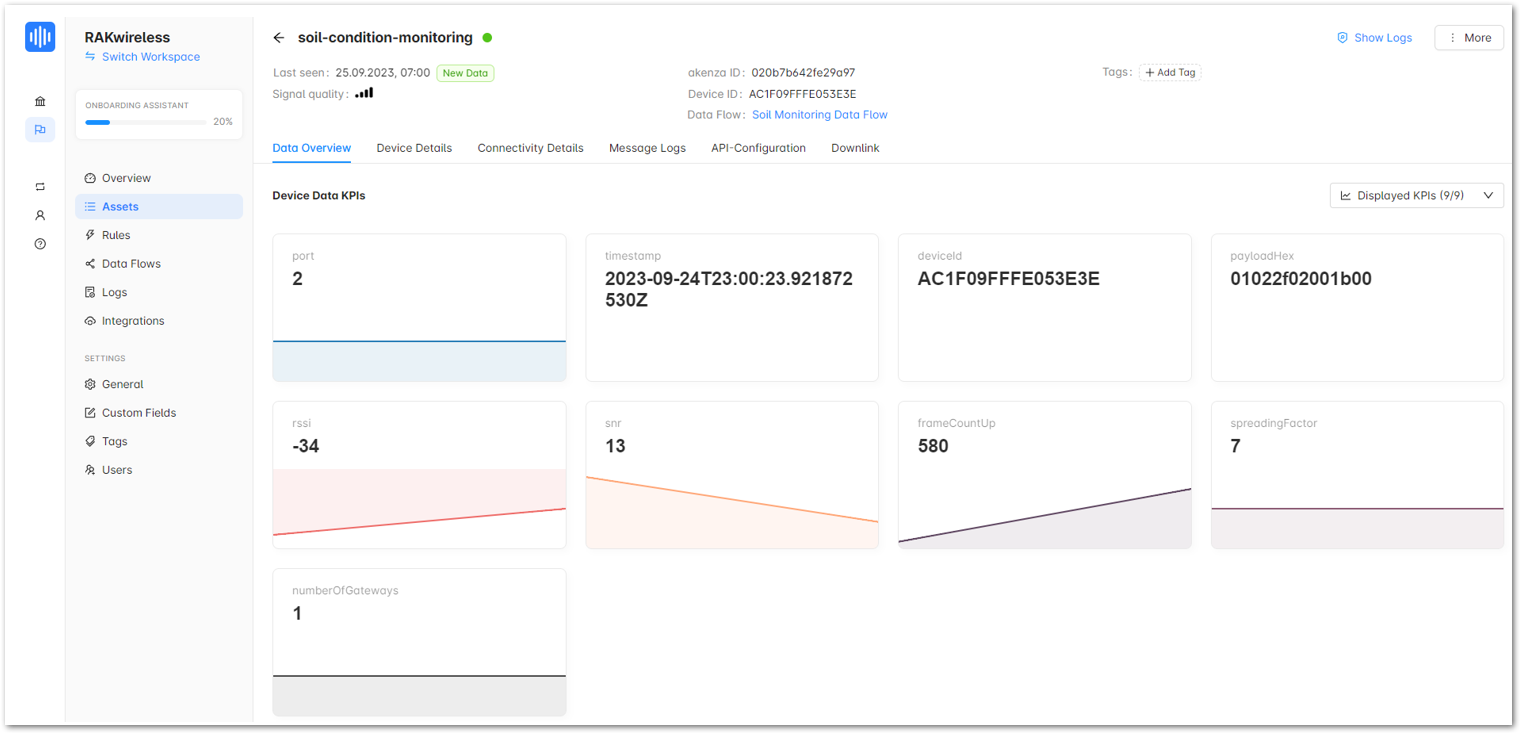Click the repeat arrows icon in left rail
Viewport: 1521px width, 734px height.
pos(40,186)
